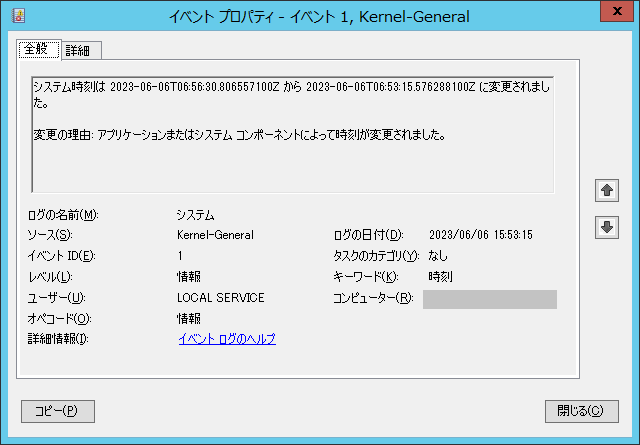The width and height of the screenshot is (640, 445).
Task: Click the コンピューター(R) label
Action: tap(373, 298)
